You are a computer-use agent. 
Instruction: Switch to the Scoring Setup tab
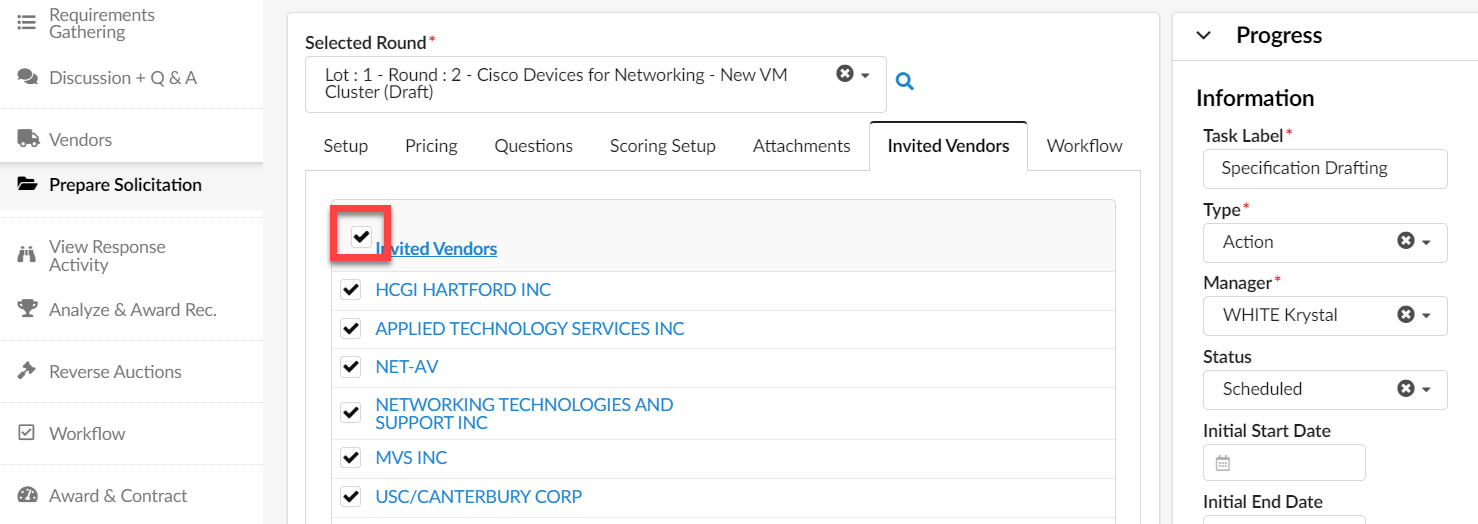(663, 145)
